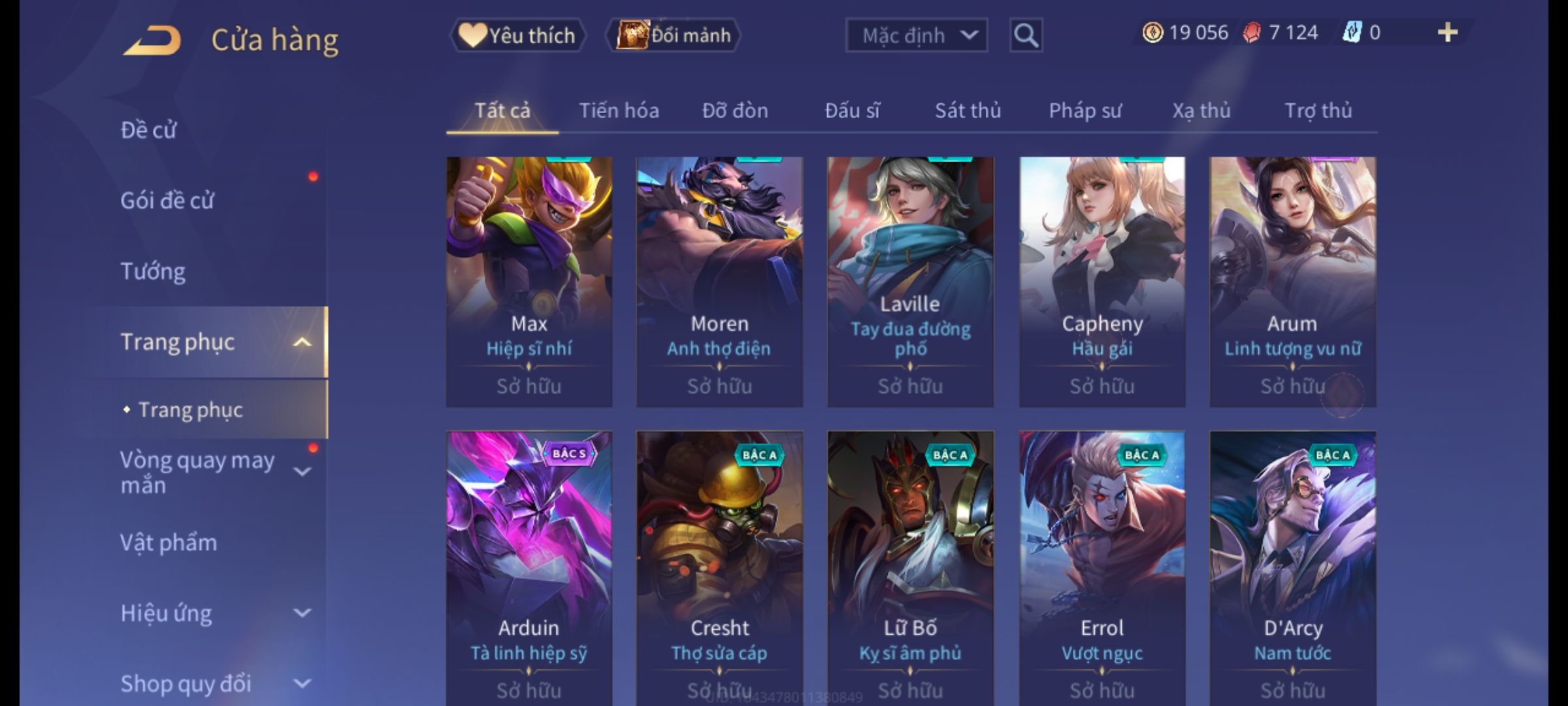Open the Mặc định sort dropdown
Image resolution: width=1568 pixels, height=706 pixels.
pyautogui.click(x=916, y=35)
